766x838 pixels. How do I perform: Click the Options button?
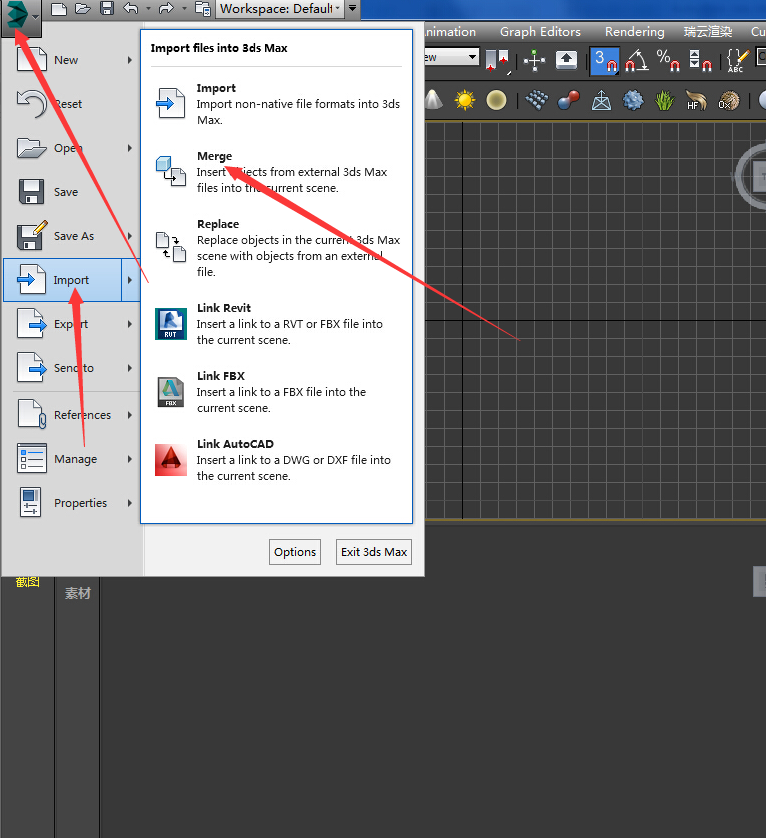point(295,552)
